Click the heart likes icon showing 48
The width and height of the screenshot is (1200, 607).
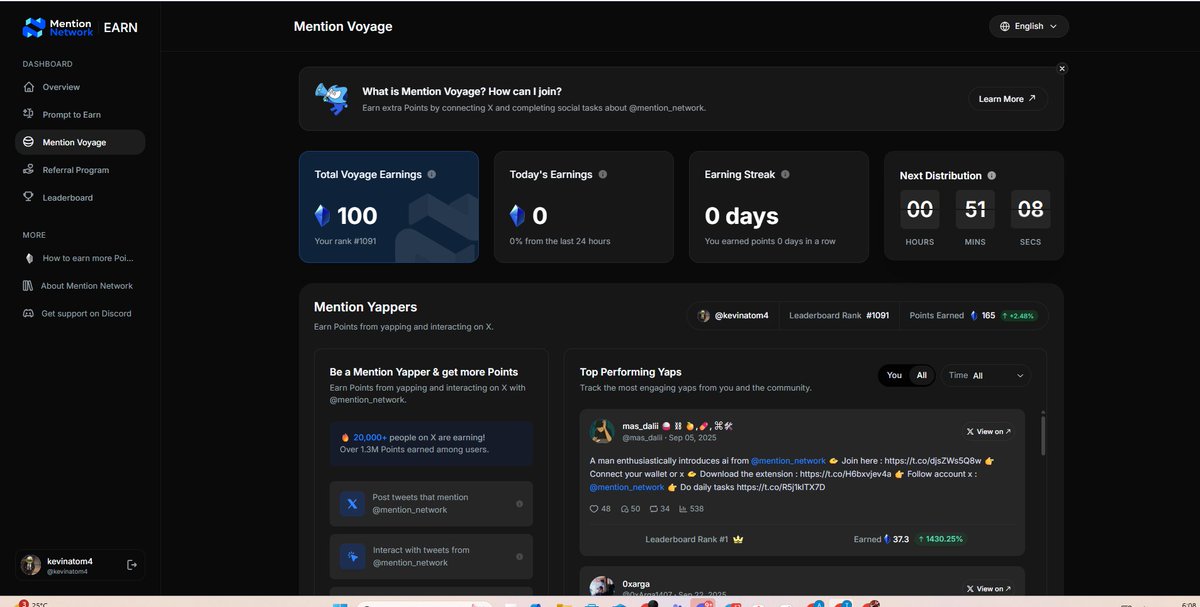(594, 509)
